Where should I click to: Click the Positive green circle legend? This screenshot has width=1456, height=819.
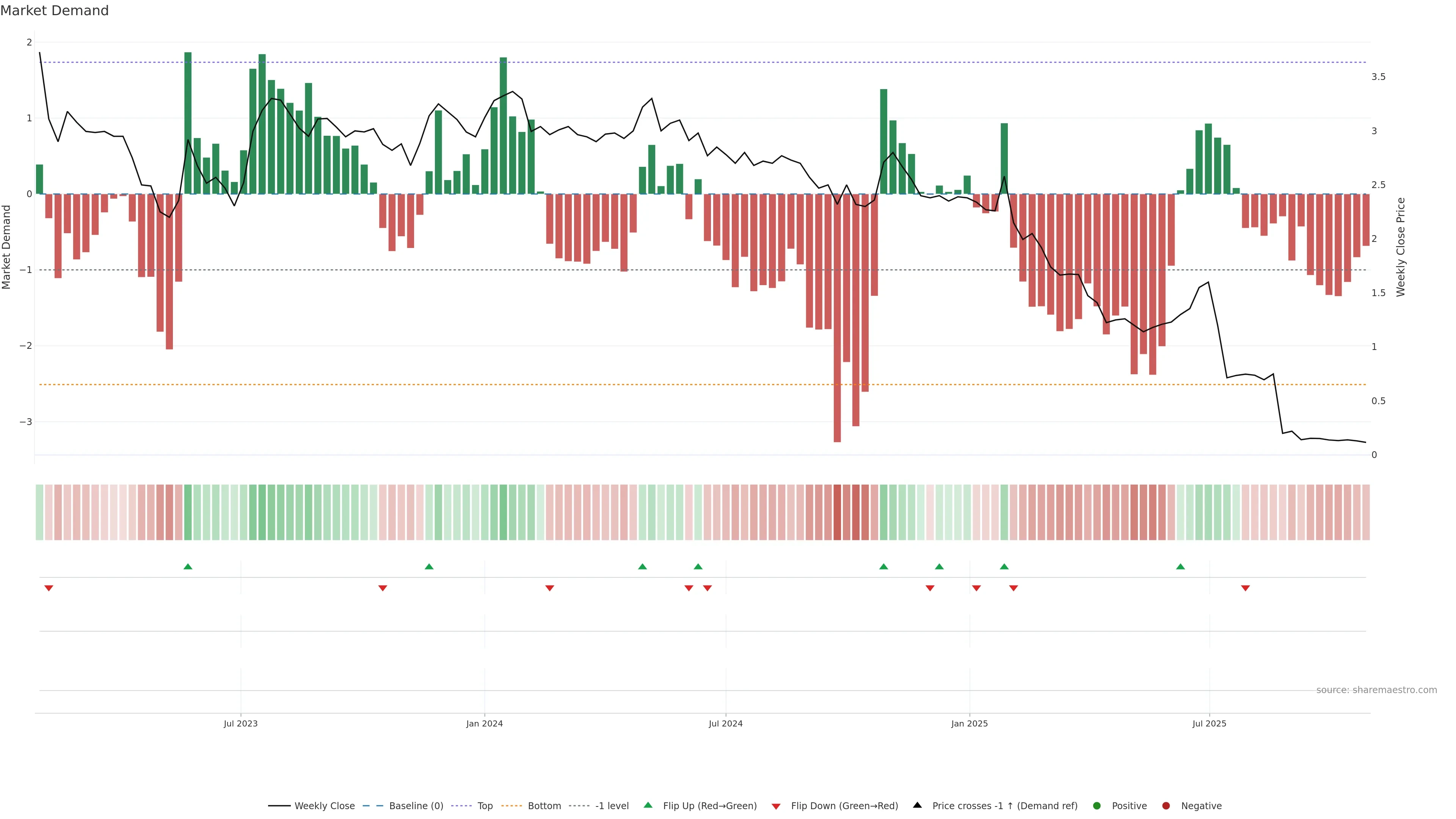1097,805
